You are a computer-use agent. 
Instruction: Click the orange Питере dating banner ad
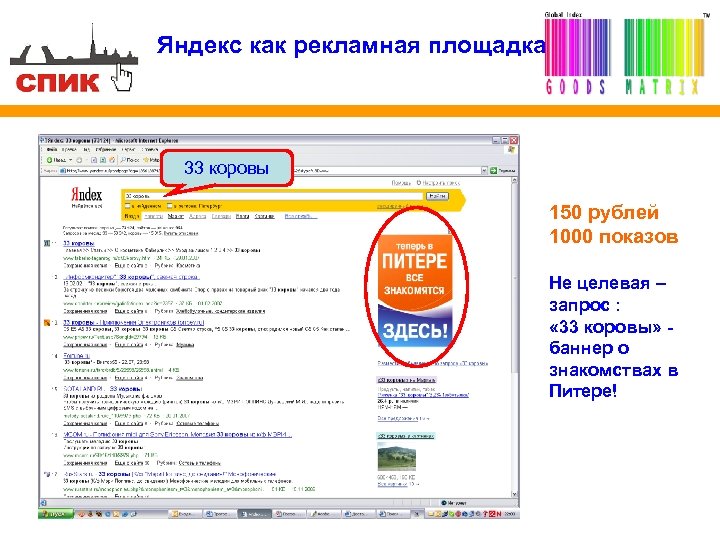coord(415,290)
